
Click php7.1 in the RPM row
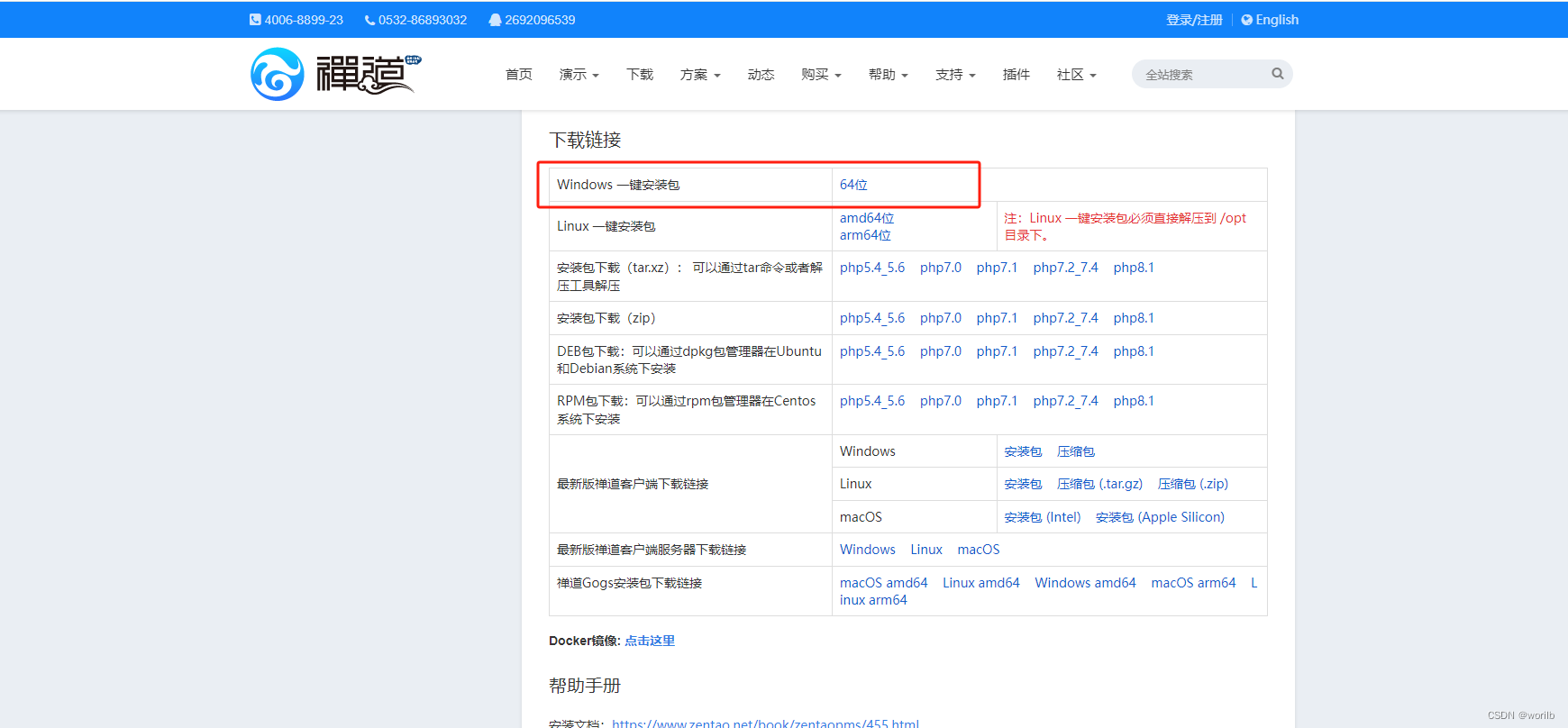[997, 401]
